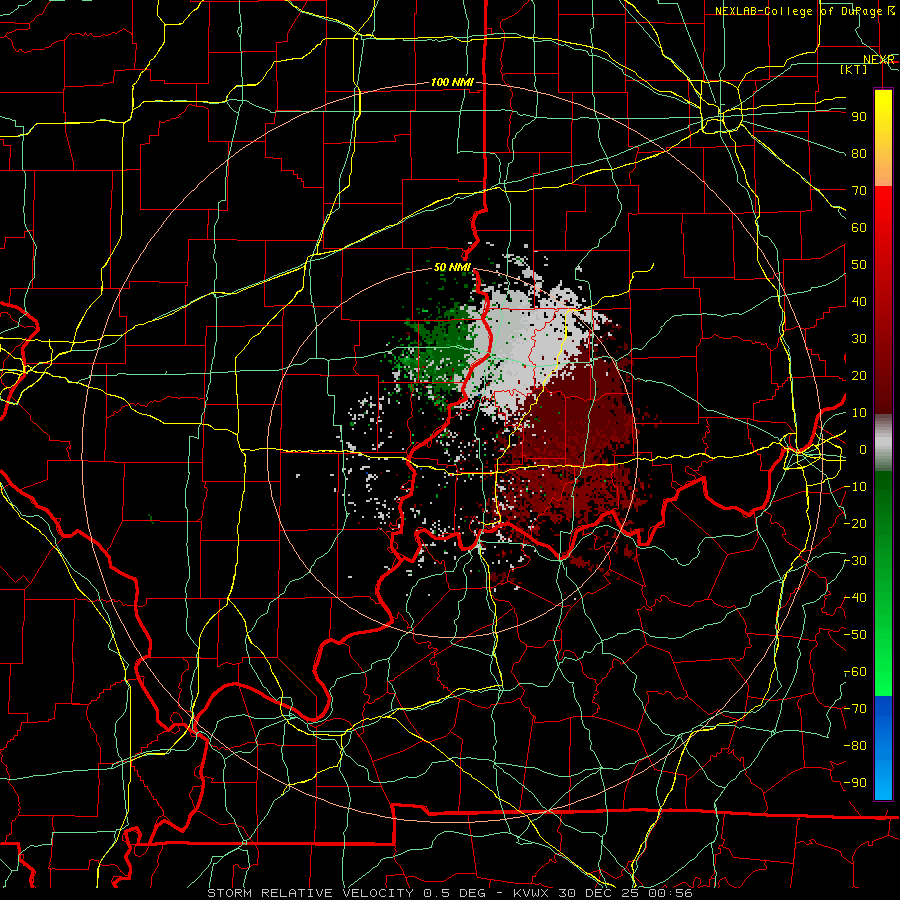This screenshot has height=900, width=900.
Task: Click the STORM RELATIVE VELOCITY product caption
Action: tap(312, 893)
